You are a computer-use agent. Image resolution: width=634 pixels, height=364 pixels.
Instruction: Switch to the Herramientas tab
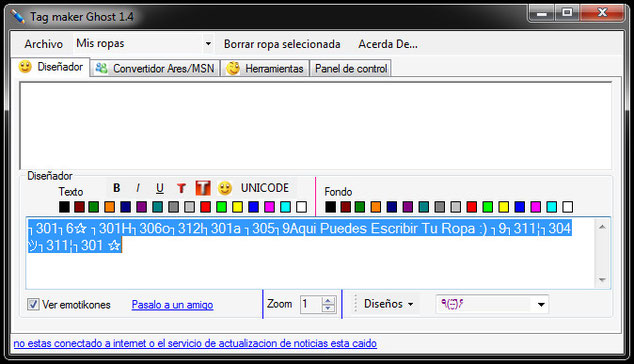(x=265, y=68)
